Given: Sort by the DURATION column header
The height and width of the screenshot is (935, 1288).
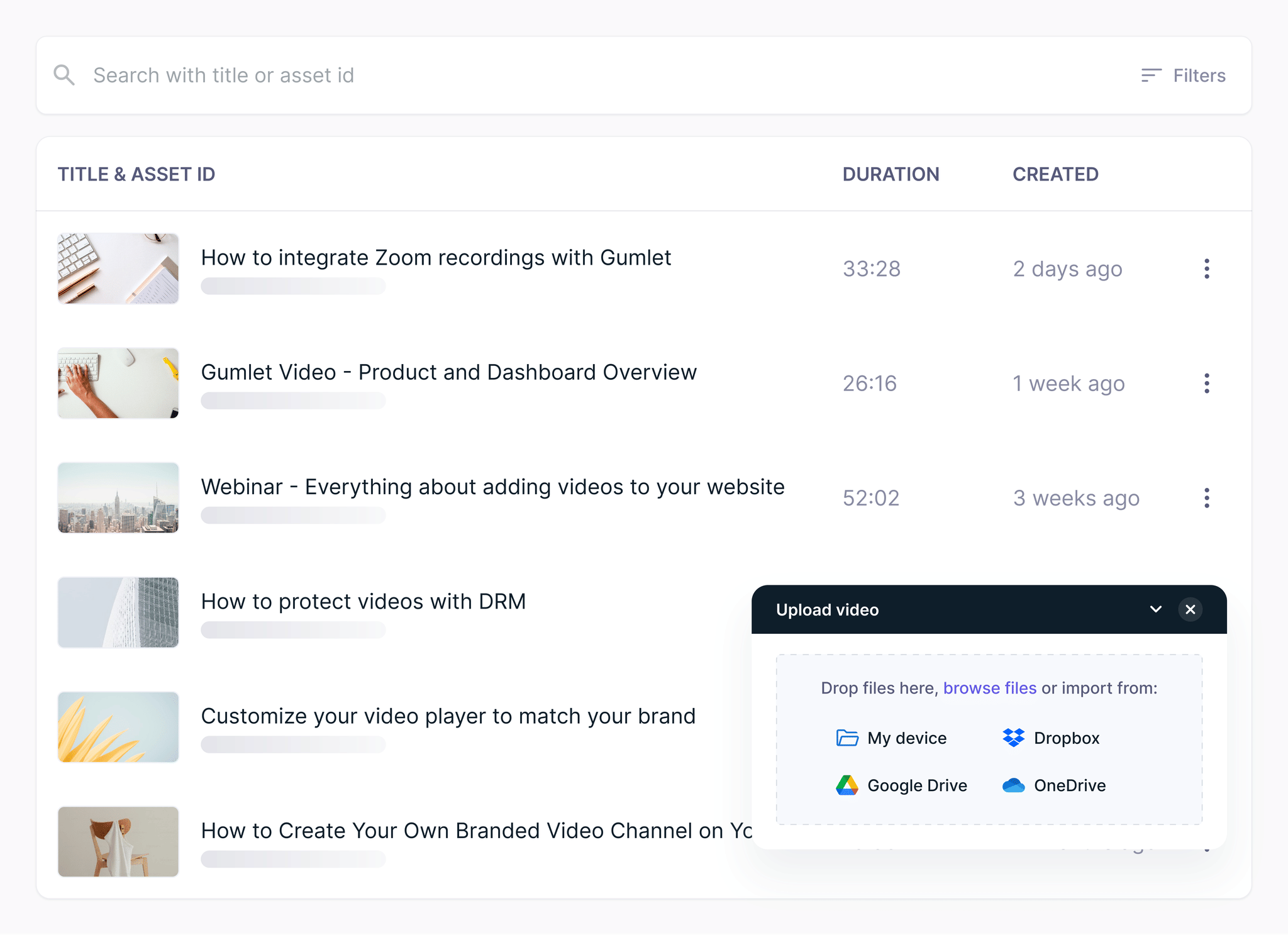Looking at the screenshot, I should 891,174.
